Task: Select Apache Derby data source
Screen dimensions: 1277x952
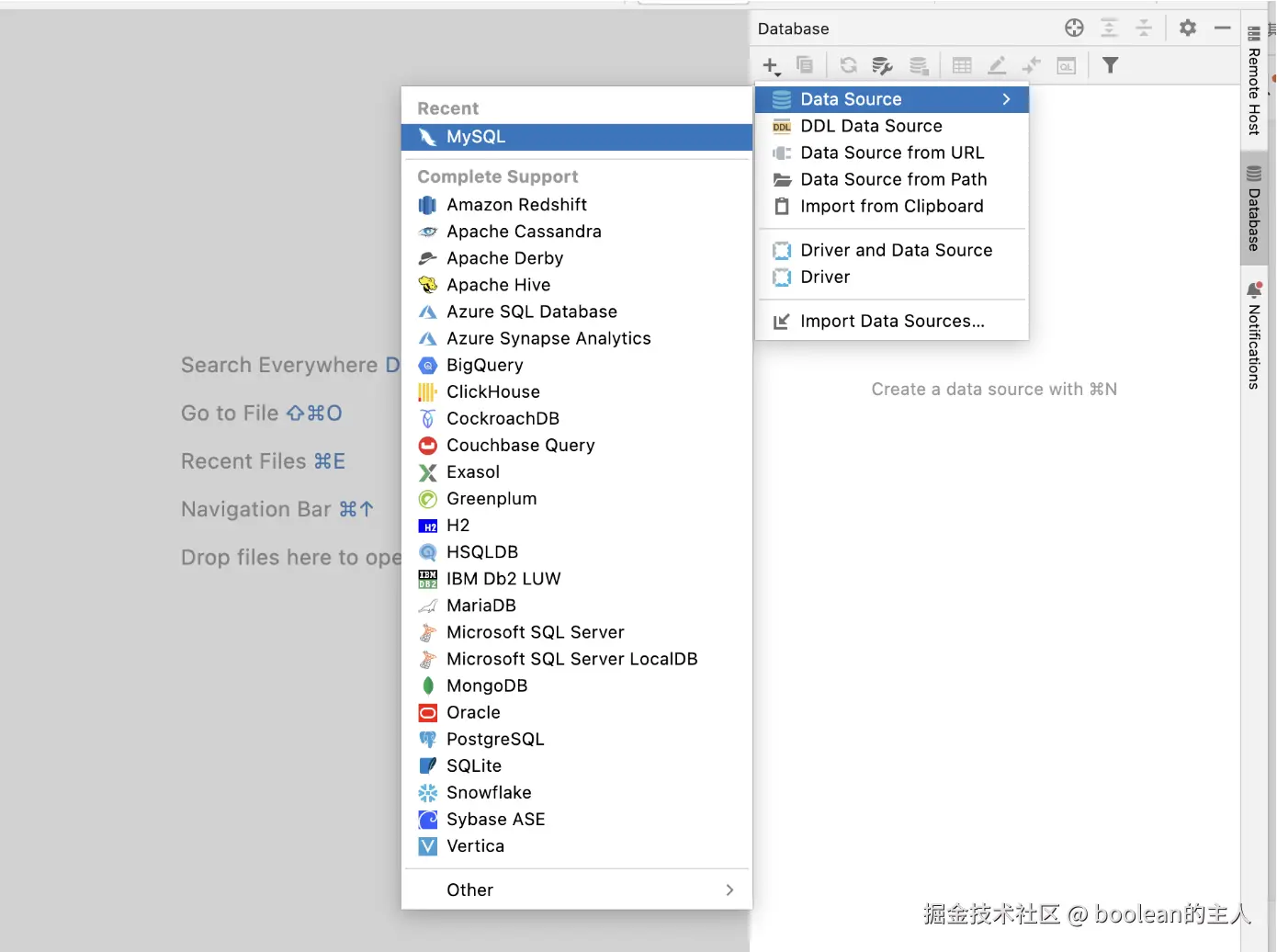Action: pos(577,258)
